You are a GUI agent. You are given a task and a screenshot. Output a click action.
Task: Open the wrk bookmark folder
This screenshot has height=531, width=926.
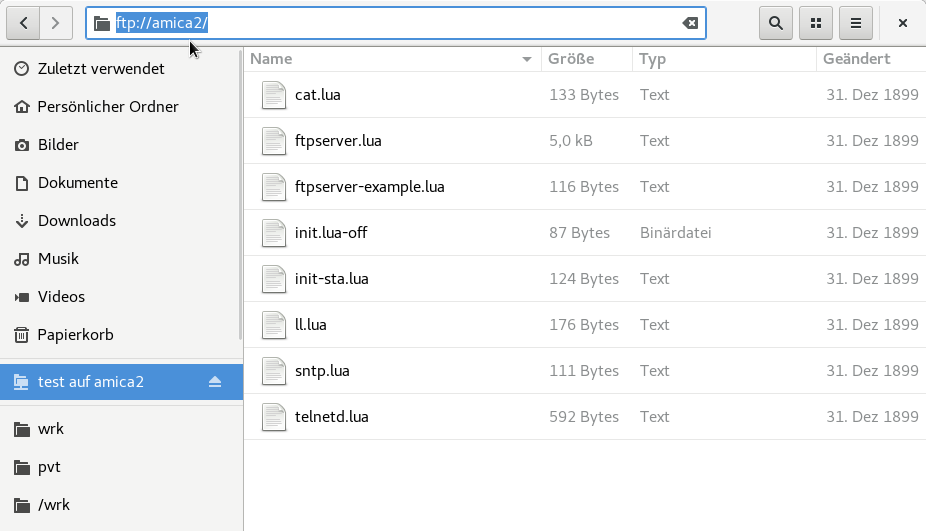coord(51,429)
